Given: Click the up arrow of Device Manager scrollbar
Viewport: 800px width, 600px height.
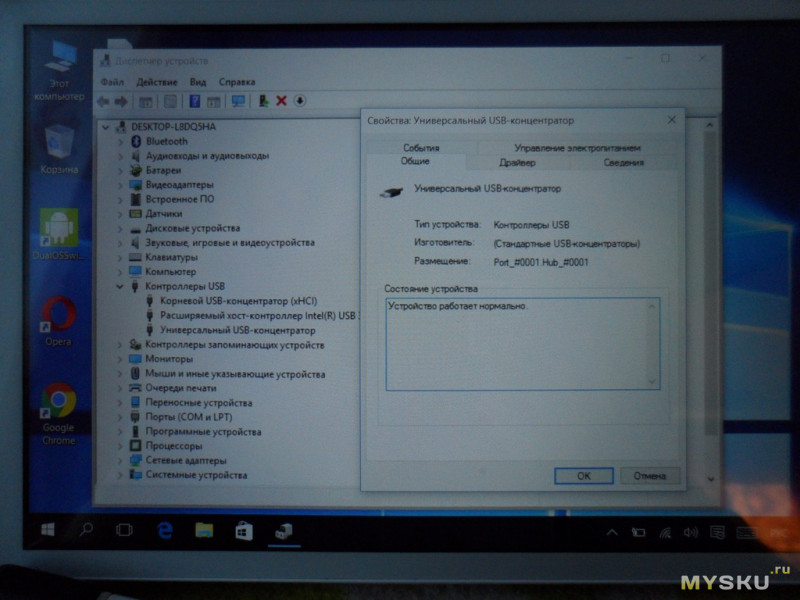Looking at the screenshot, I should pyautogui.click(x=710, y=126).
